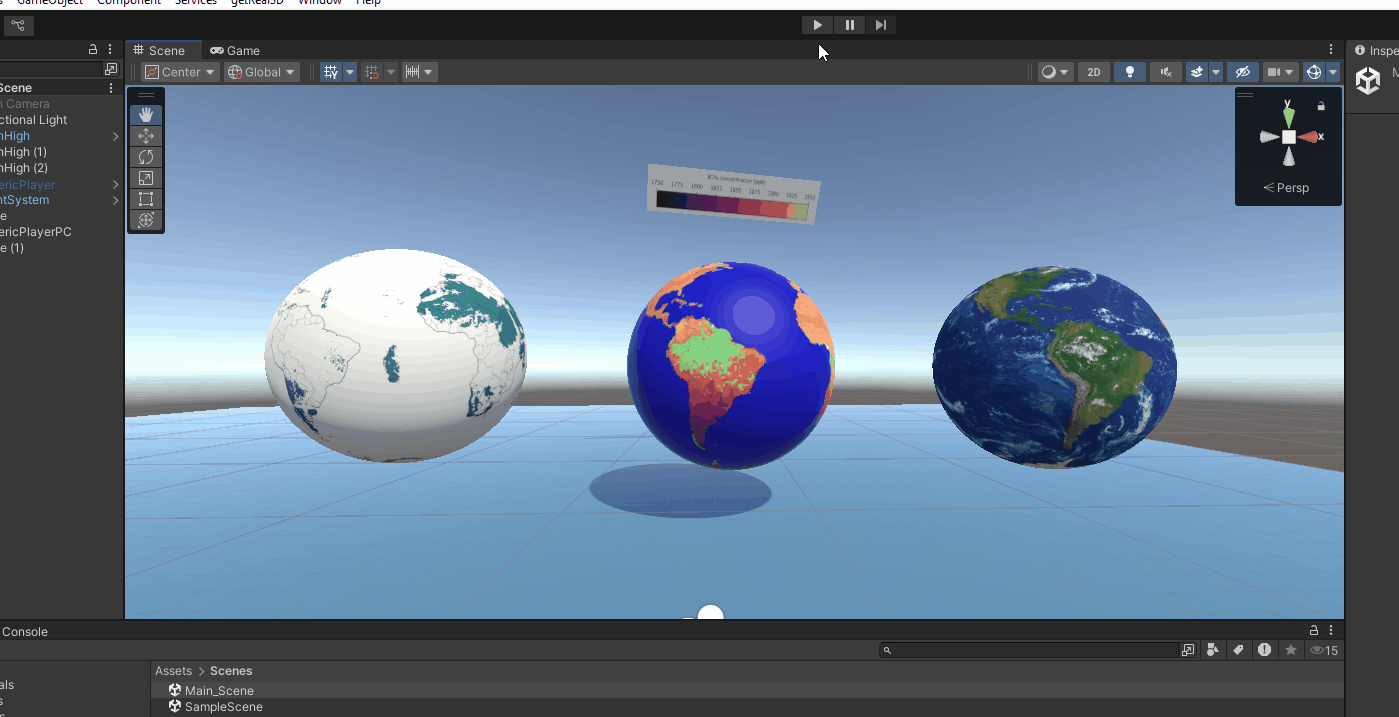1399x717 pixels.
Task: Switch to the Game tab
Action: coord(235,51)
